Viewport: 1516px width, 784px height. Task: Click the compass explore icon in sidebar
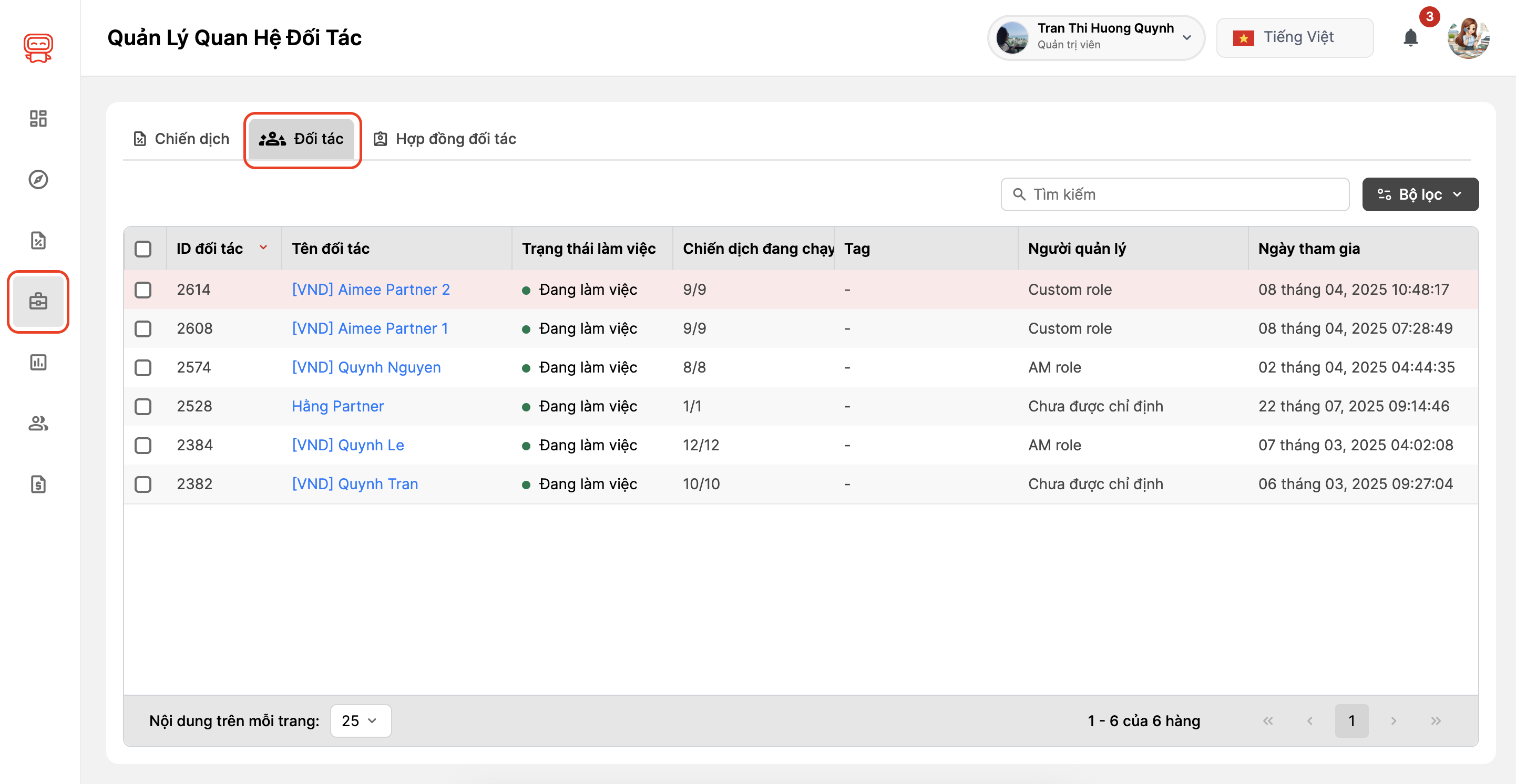[38, 179]
